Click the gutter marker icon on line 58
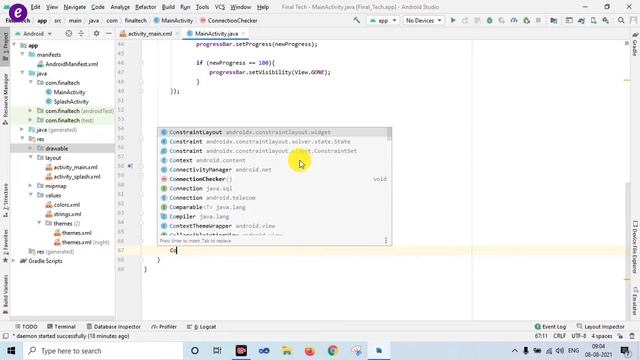 (130, 166)
